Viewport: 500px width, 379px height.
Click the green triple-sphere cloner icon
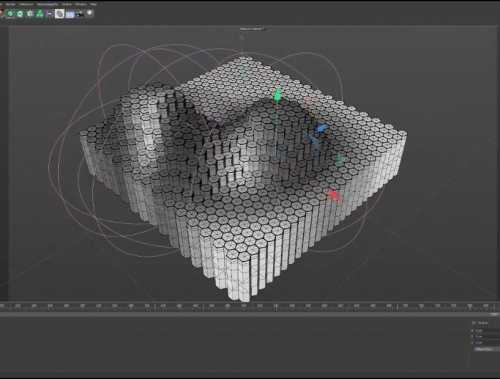coord(40,14)
